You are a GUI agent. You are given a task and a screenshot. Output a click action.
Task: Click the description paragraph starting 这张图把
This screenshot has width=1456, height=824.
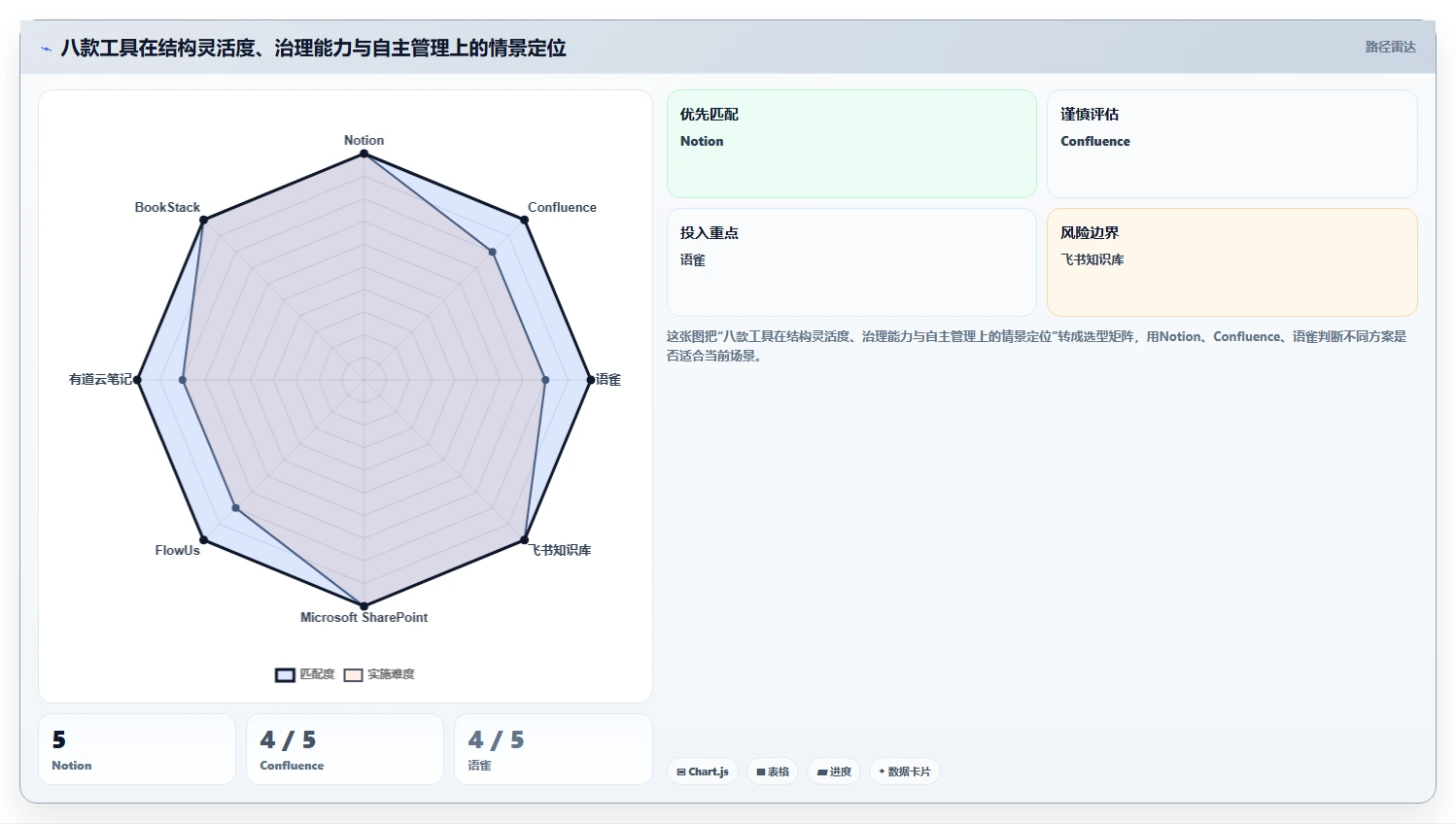coord(1036,346)
